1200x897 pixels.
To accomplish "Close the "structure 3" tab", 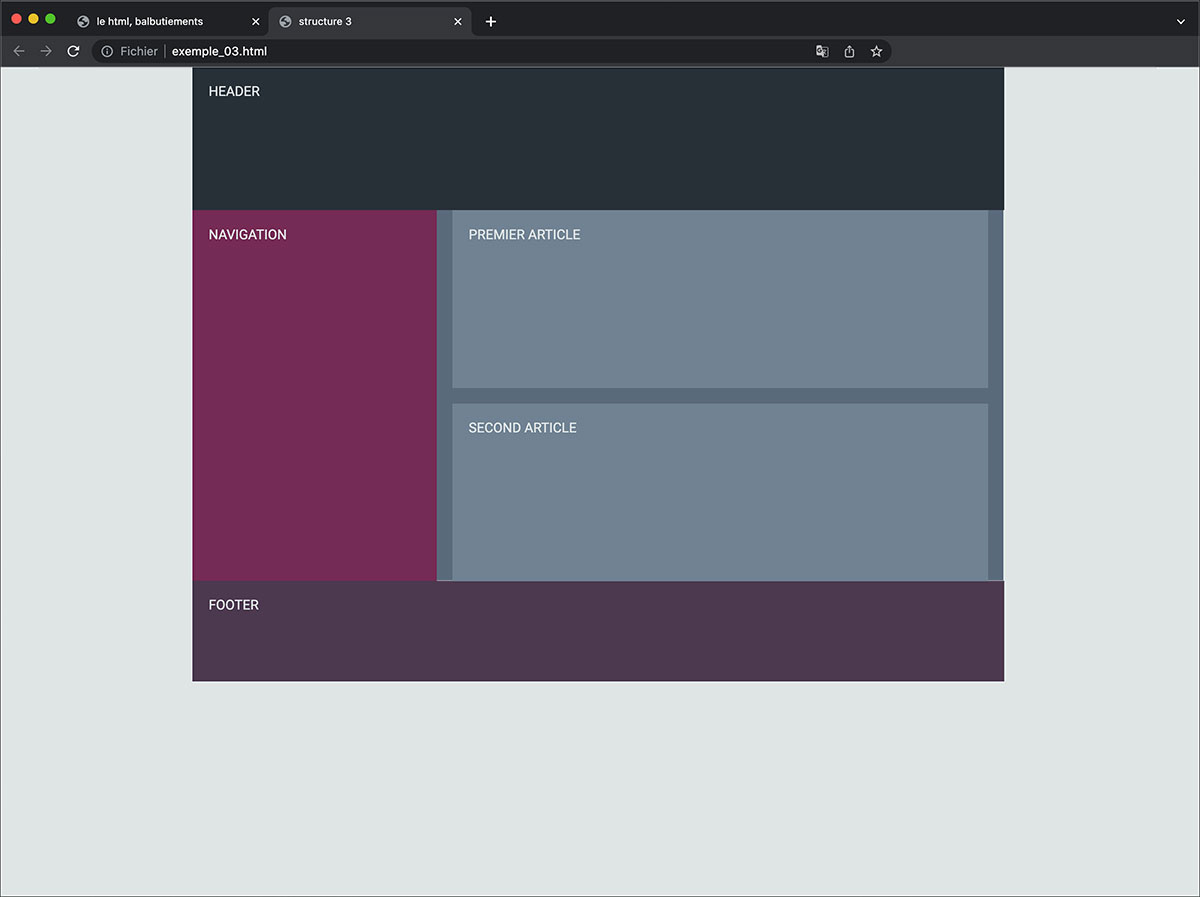I will tap(458, 21).
